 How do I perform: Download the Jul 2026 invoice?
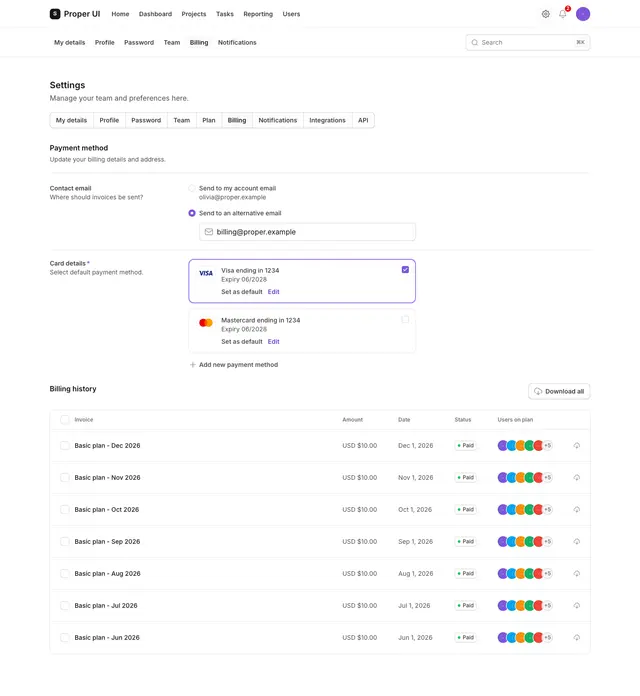click(x=577, y=605)
